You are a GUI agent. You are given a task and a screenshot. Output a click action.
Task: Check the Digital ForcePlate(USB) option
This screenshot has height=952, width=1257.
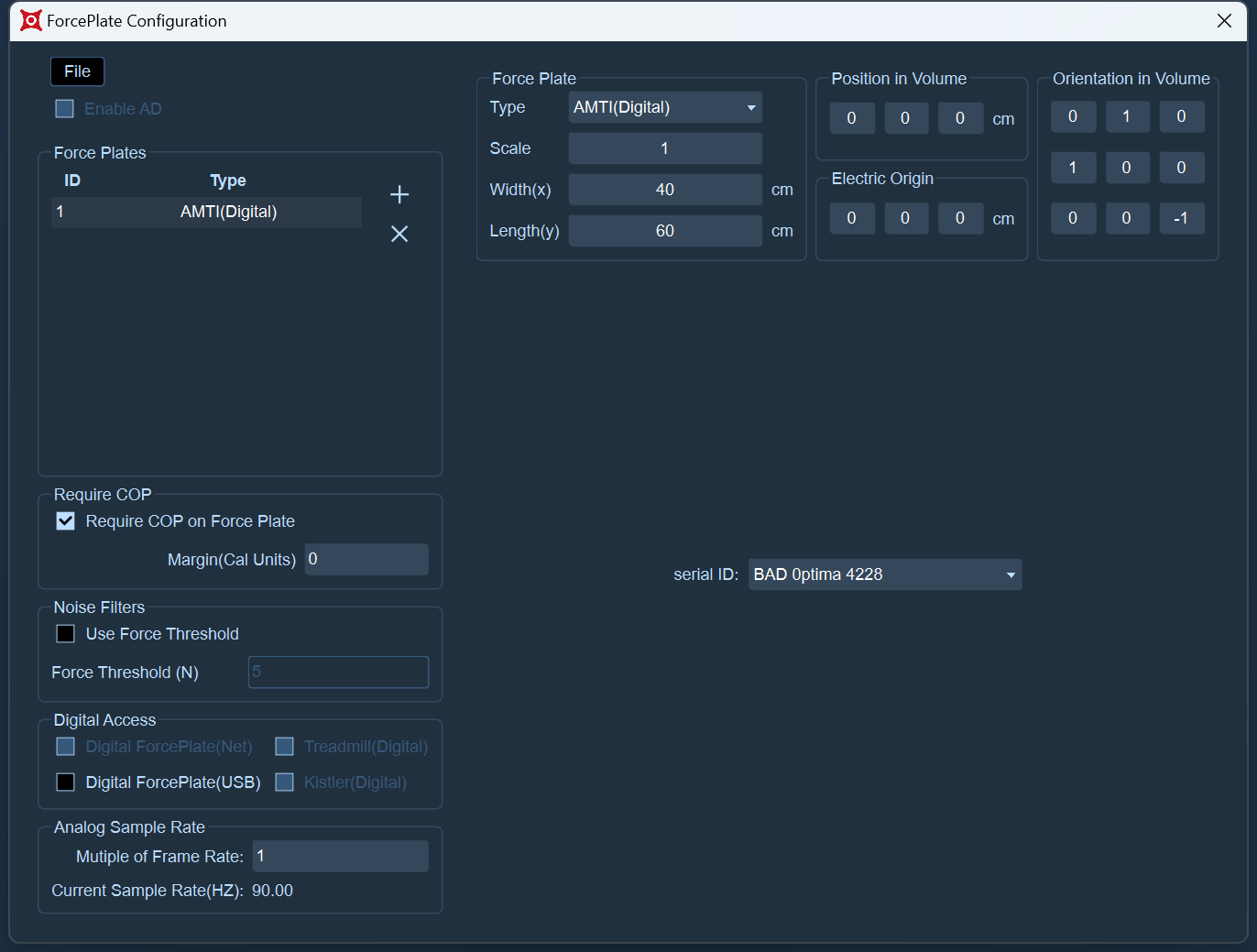tap(66, 782)
